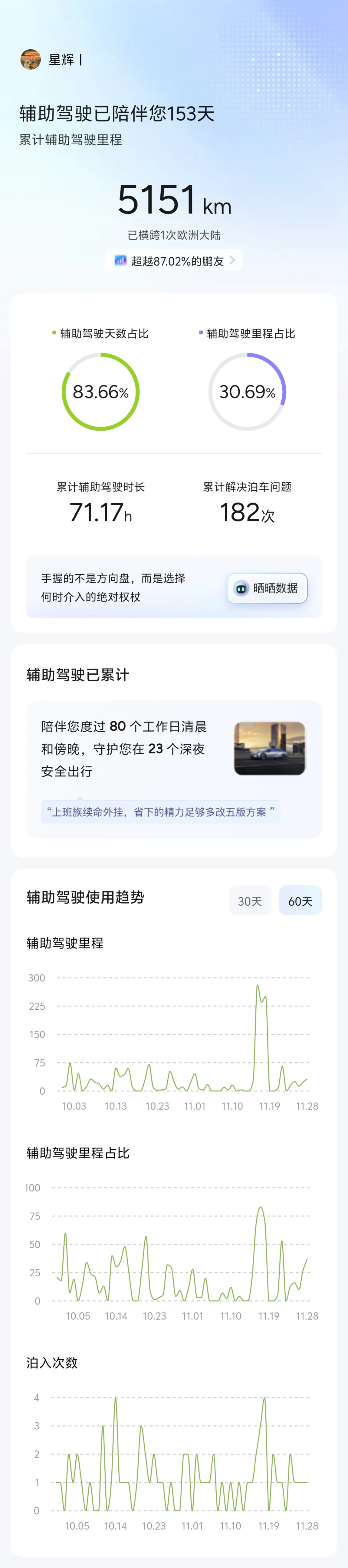Image resolution: width=348 pixels, height=1568 pixels.
Task: Switch trend view to 30天
Action: (x=249, y=901)
